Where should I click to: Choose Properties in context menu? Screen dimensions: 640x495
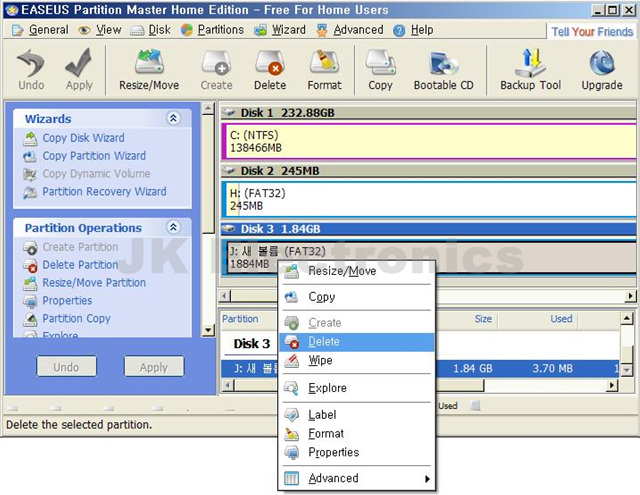pos(357,452)
